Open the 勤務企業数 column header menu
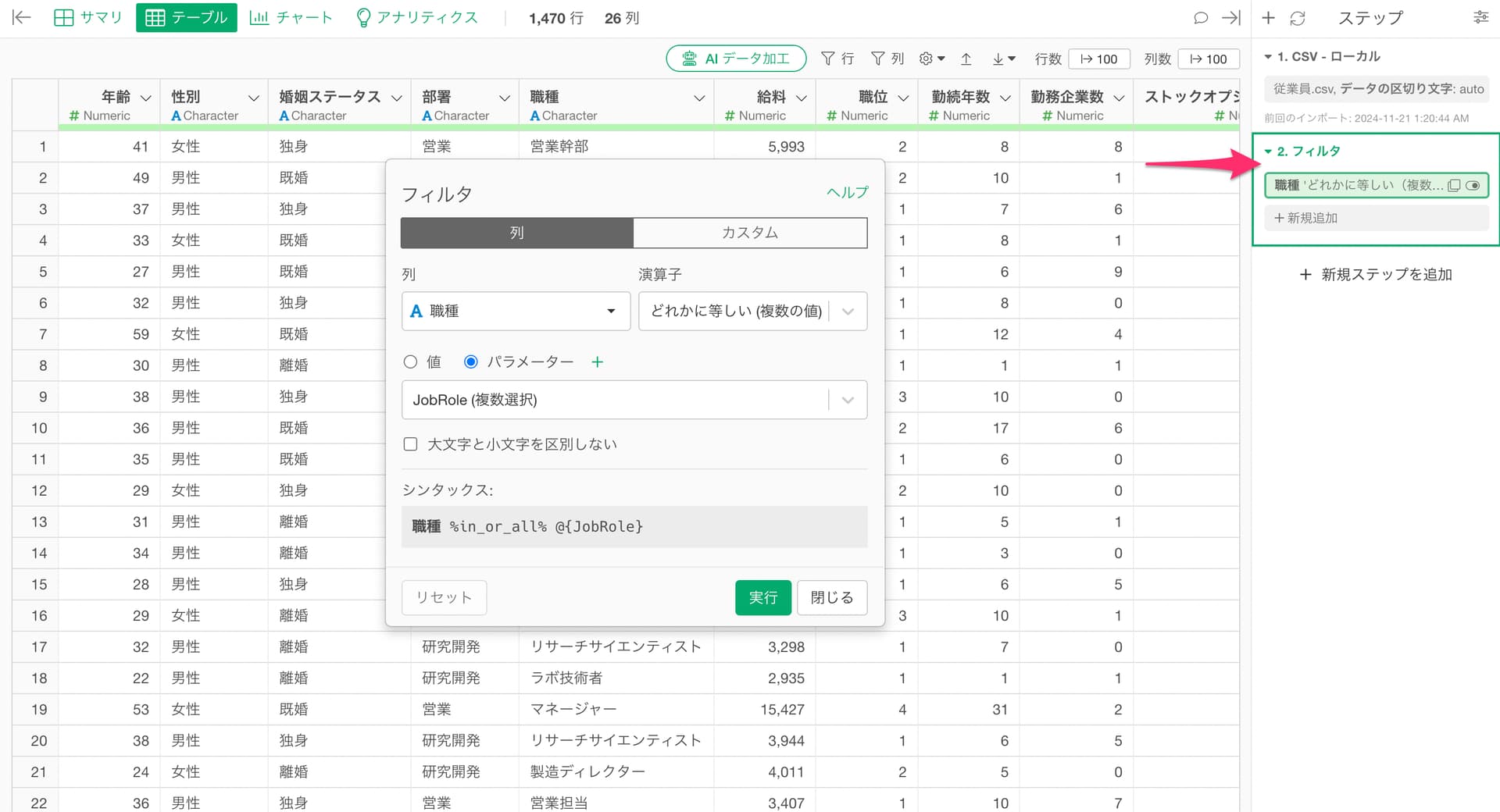Image resolution: width=1500 pixels, height=812 pixels. tap(1119, 98)
